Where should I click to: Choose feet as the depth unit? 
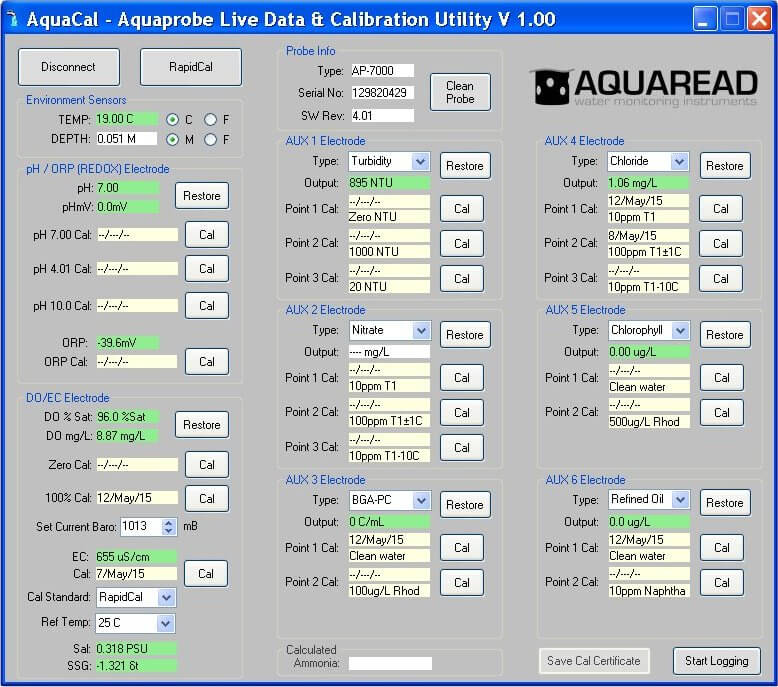pyautogui.click(x=211, y=139)
